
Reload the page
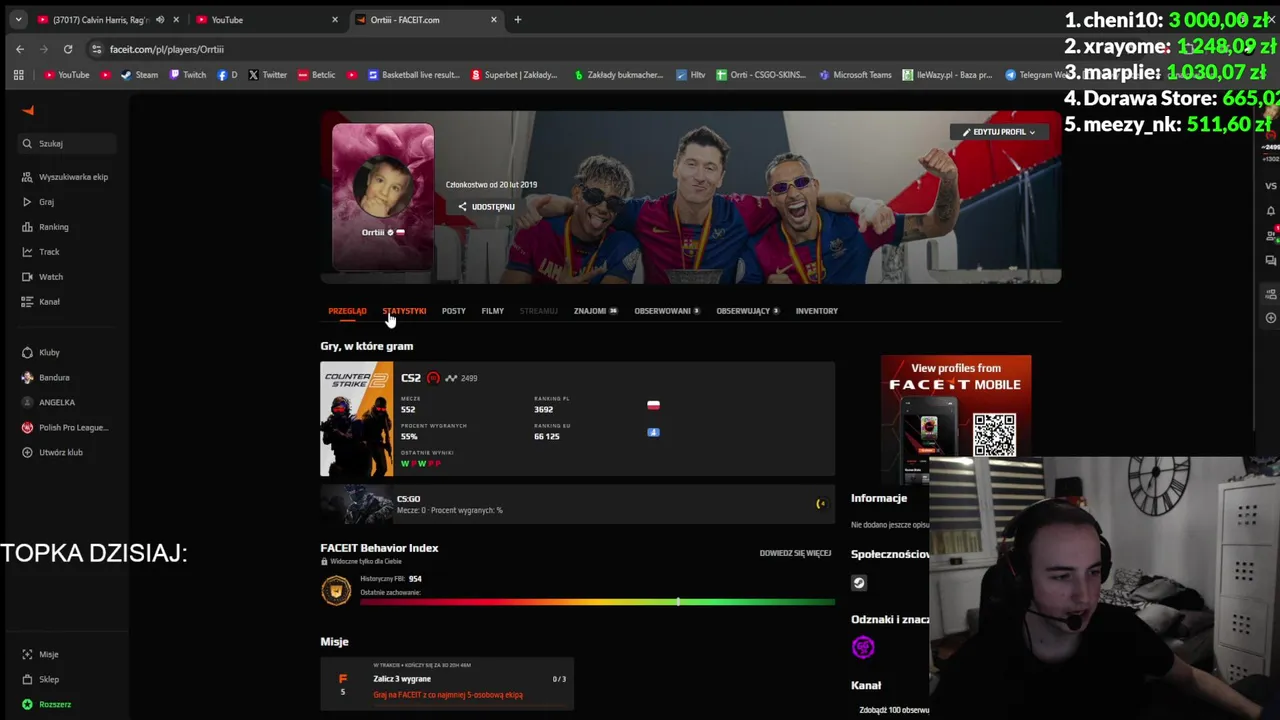[x=68, y=49]
